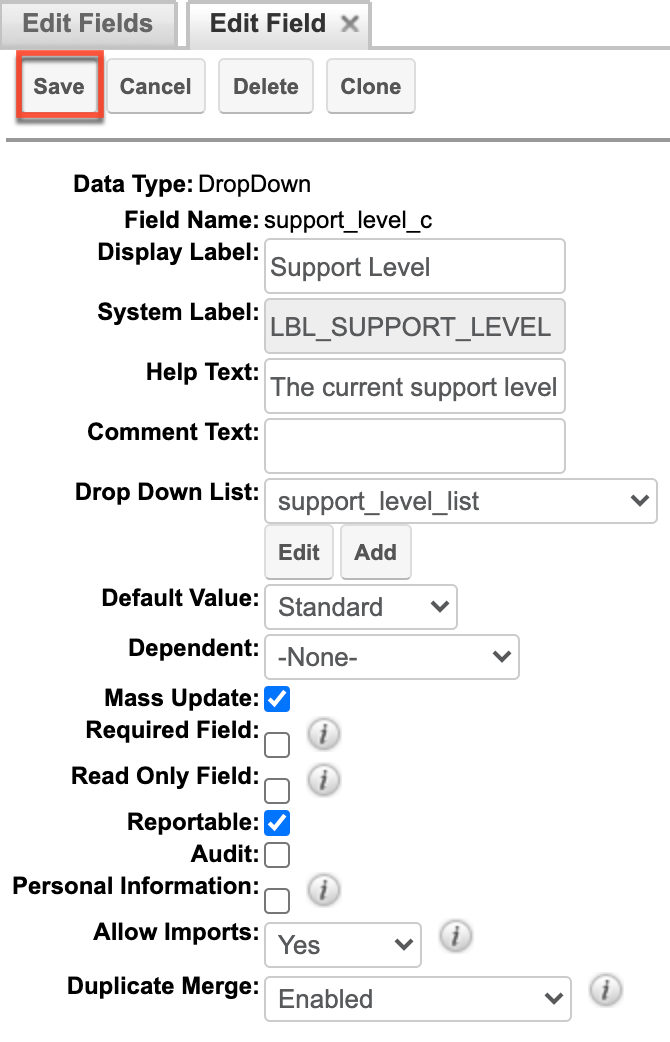Screen dimensions: 670x1042
Task: Click the Clone button
Action: click(370, 86)
